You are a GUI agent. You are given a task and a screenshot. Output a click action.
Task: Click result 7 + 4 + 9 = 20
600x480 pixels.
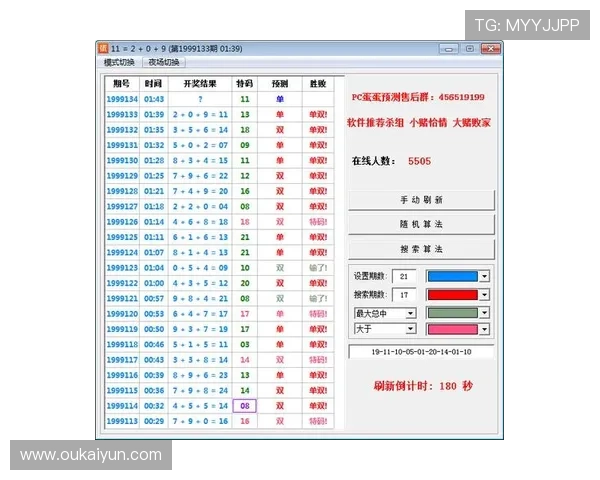(200, 191)
